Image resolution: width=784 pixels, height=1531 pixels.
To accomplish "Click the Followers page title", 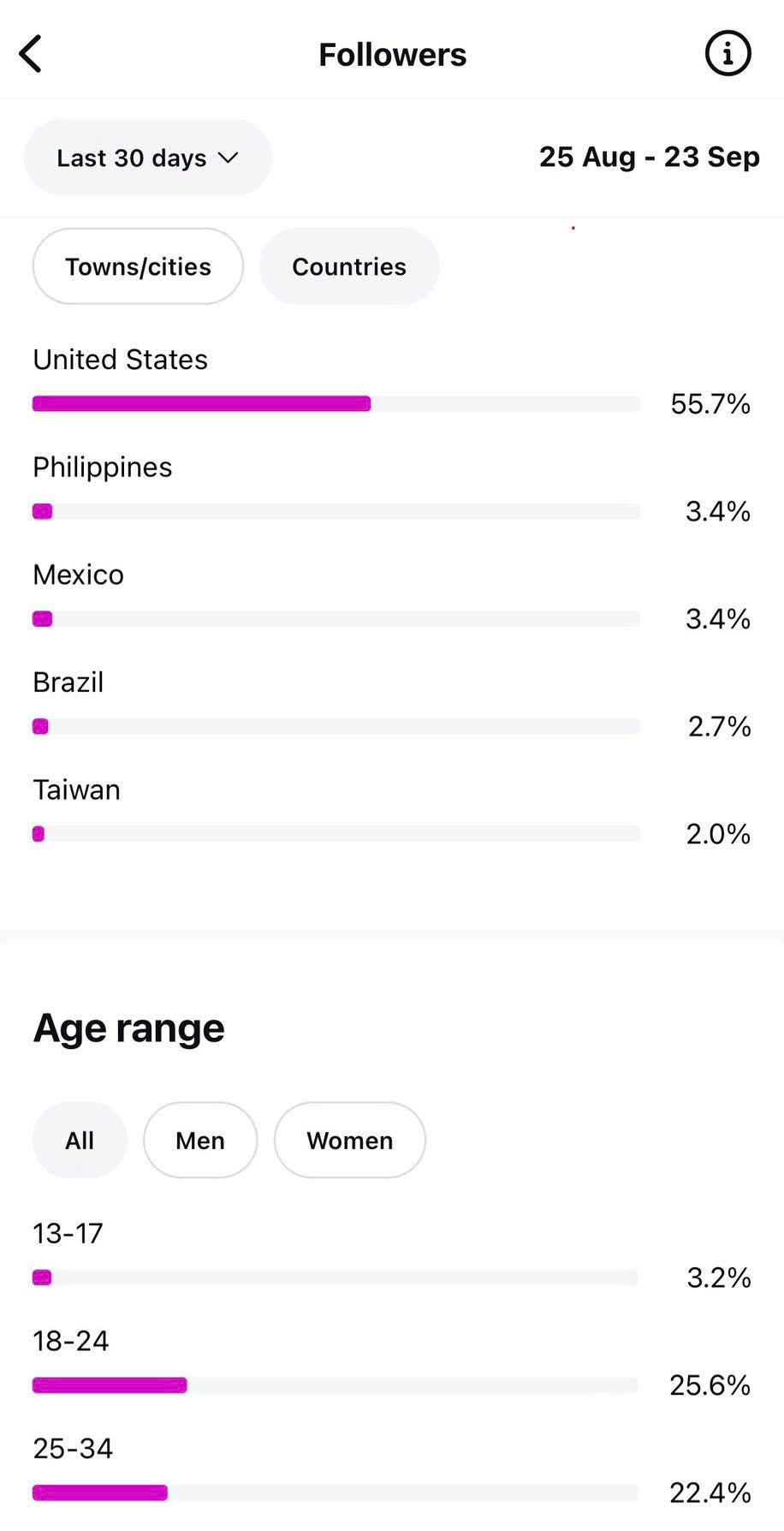I will pyautogui.click(x=392, y=55).
